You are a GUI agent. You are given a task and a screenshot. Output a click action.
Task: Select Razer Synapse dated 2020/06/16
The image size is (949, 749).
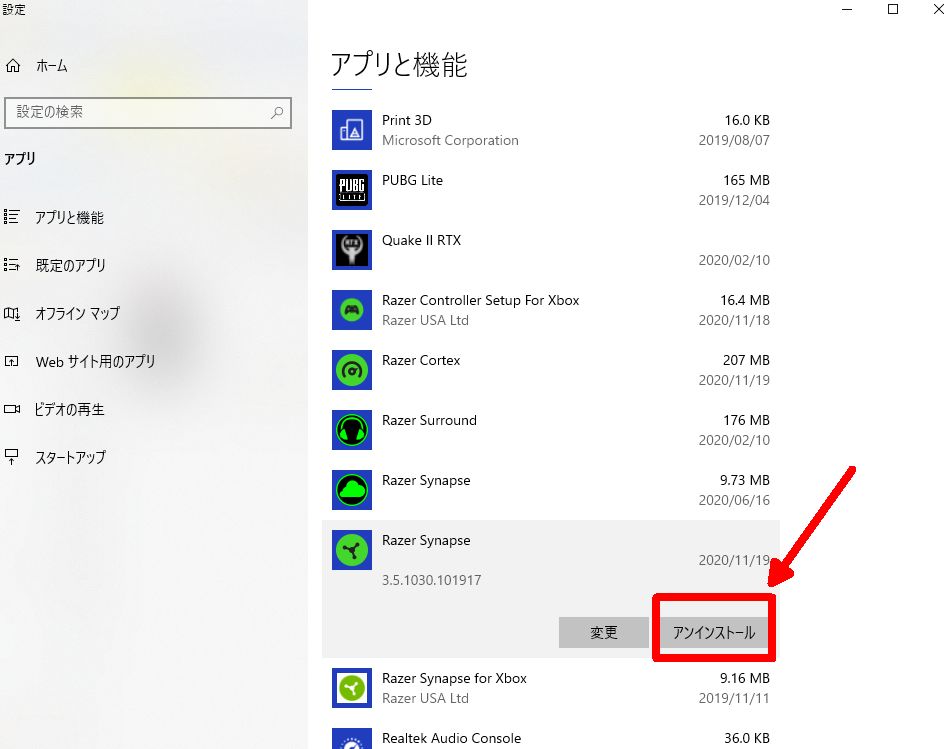(426, 480)
